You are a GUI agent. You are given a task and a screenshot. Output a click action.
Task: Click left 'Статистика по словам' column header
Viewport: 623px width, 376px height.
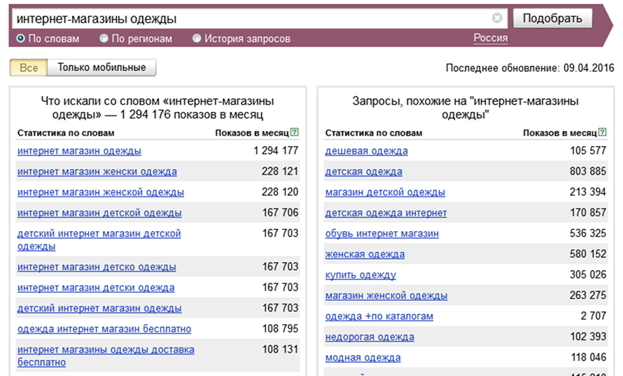click(66, 133)
